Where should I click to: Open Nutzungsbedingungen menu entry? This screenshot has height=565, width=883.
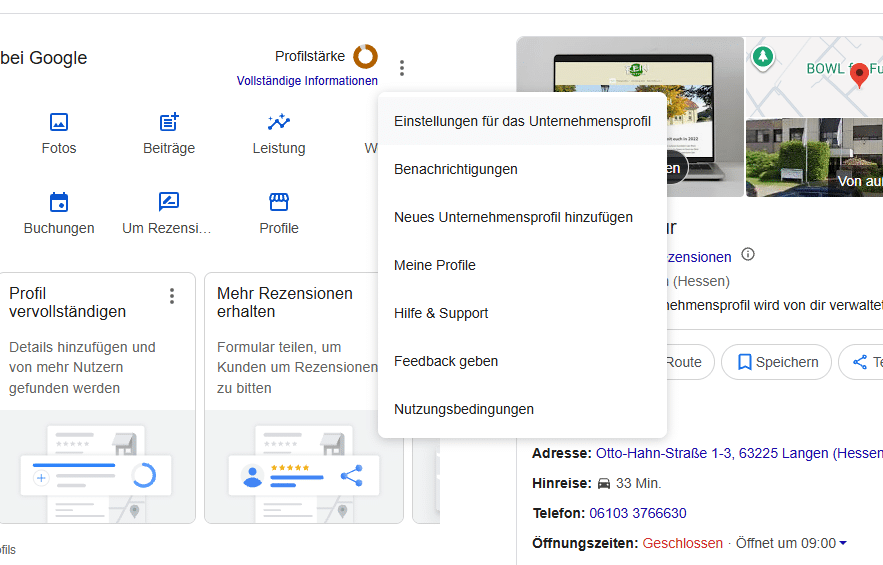pyautogui.click(x=522, y=409)
